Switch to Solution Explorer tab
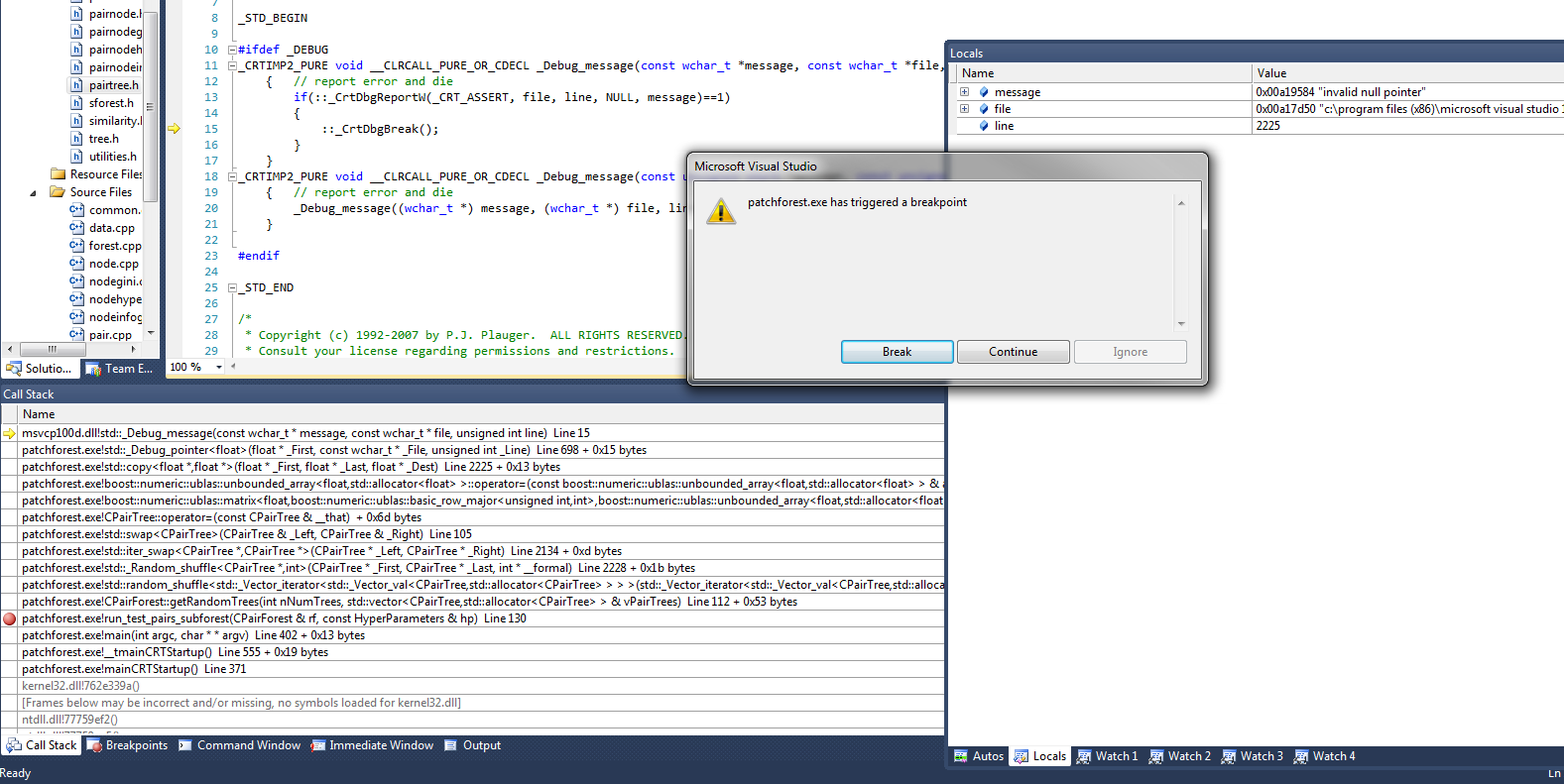Viewport: 1564px width, 784px height. (40, 369)
